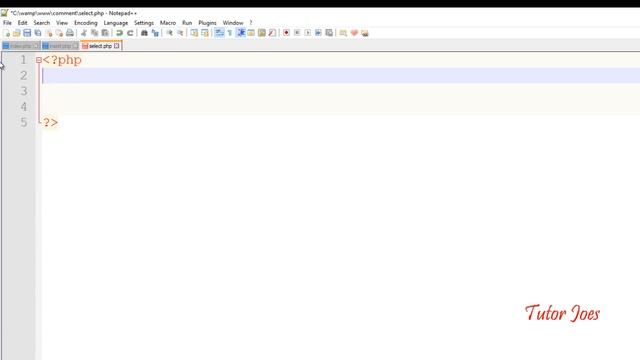Click the Zoom Out toolbar icon

click(x=180, y=33)
